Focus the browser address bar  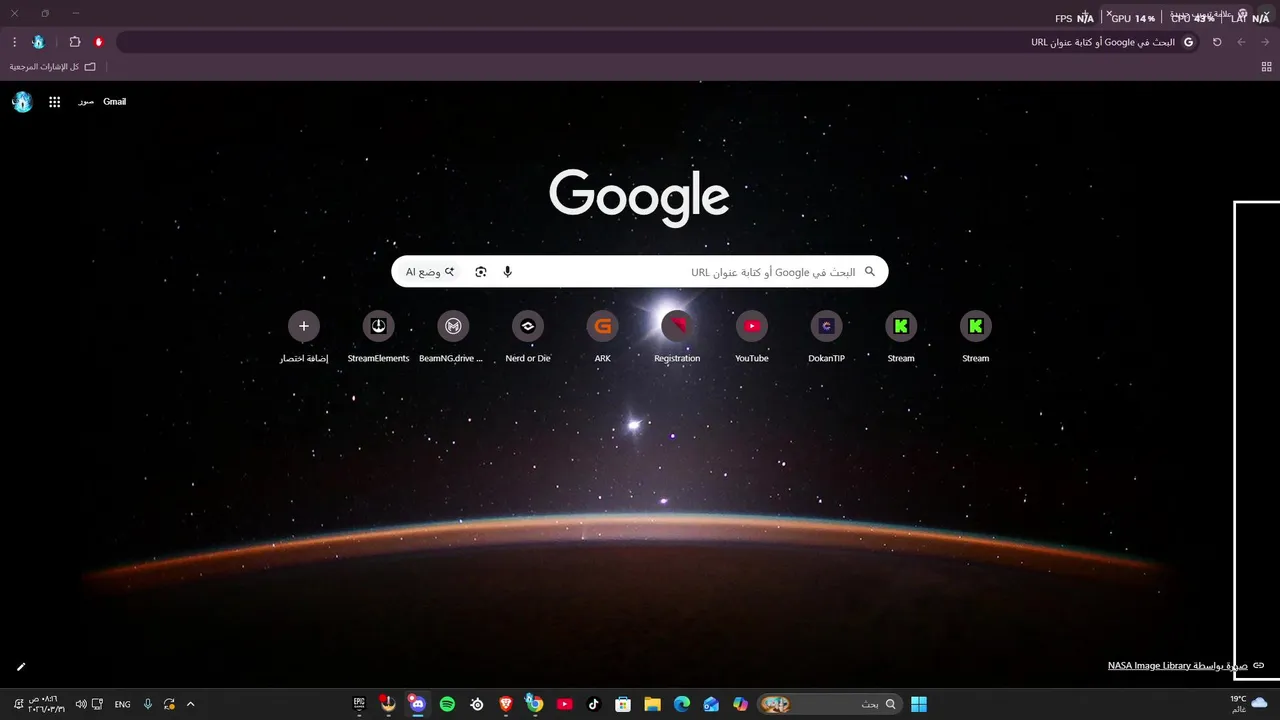click(660, 42)
